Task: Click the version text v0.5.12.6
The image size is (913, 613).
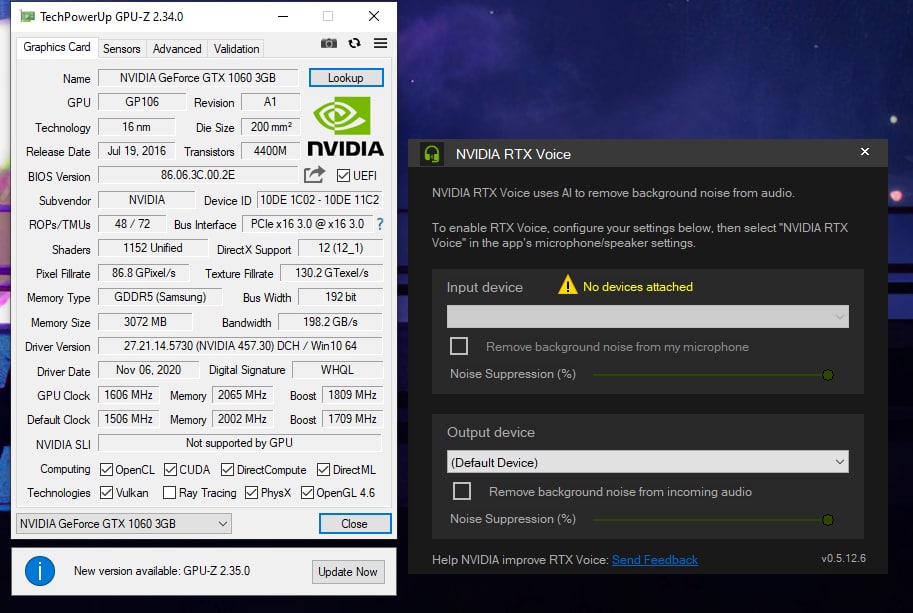Action: point(843,558)
